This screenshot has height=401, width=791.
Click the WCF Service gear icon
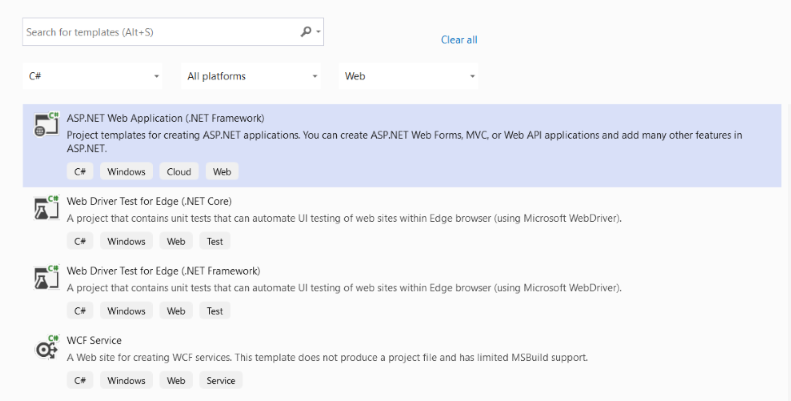[46, 347]
